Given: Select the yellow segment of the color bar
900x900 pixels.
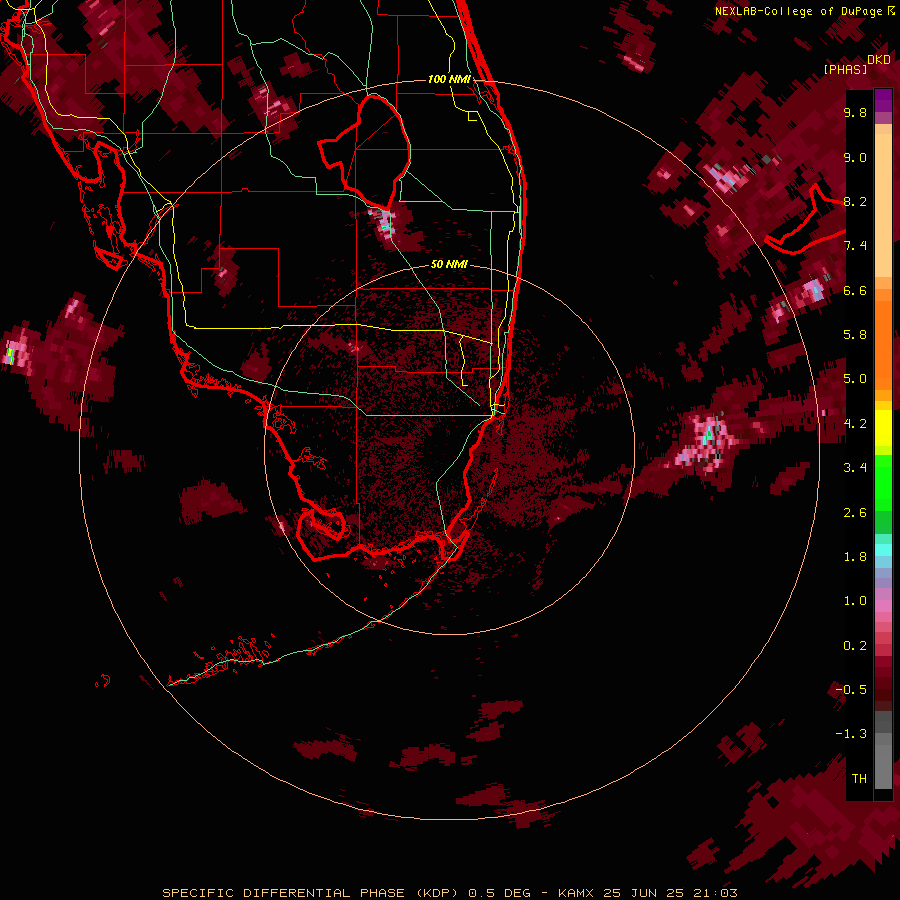Looking at the screenshot, I should pyautogui.click(x=883, y=428).
